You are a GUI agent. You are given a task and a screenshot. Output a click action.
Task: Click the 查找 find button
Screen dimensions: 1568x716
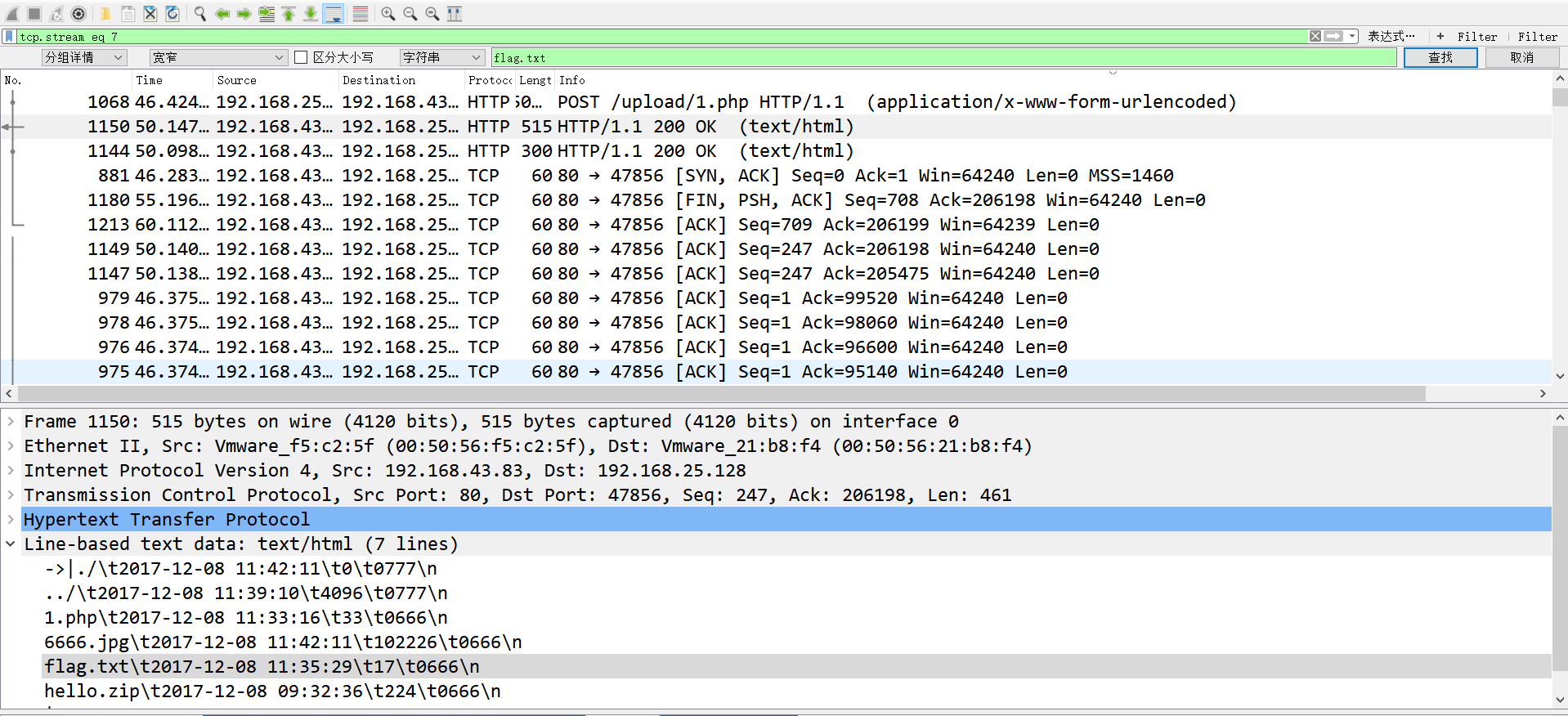tap(1440, 57)
